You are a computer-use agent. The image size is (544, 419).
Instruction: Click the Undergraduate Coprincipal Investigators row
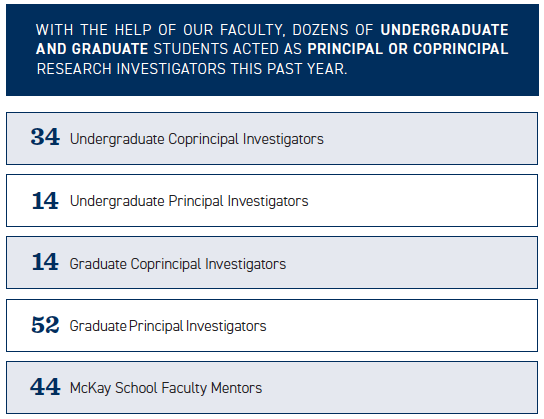[272, 138]
